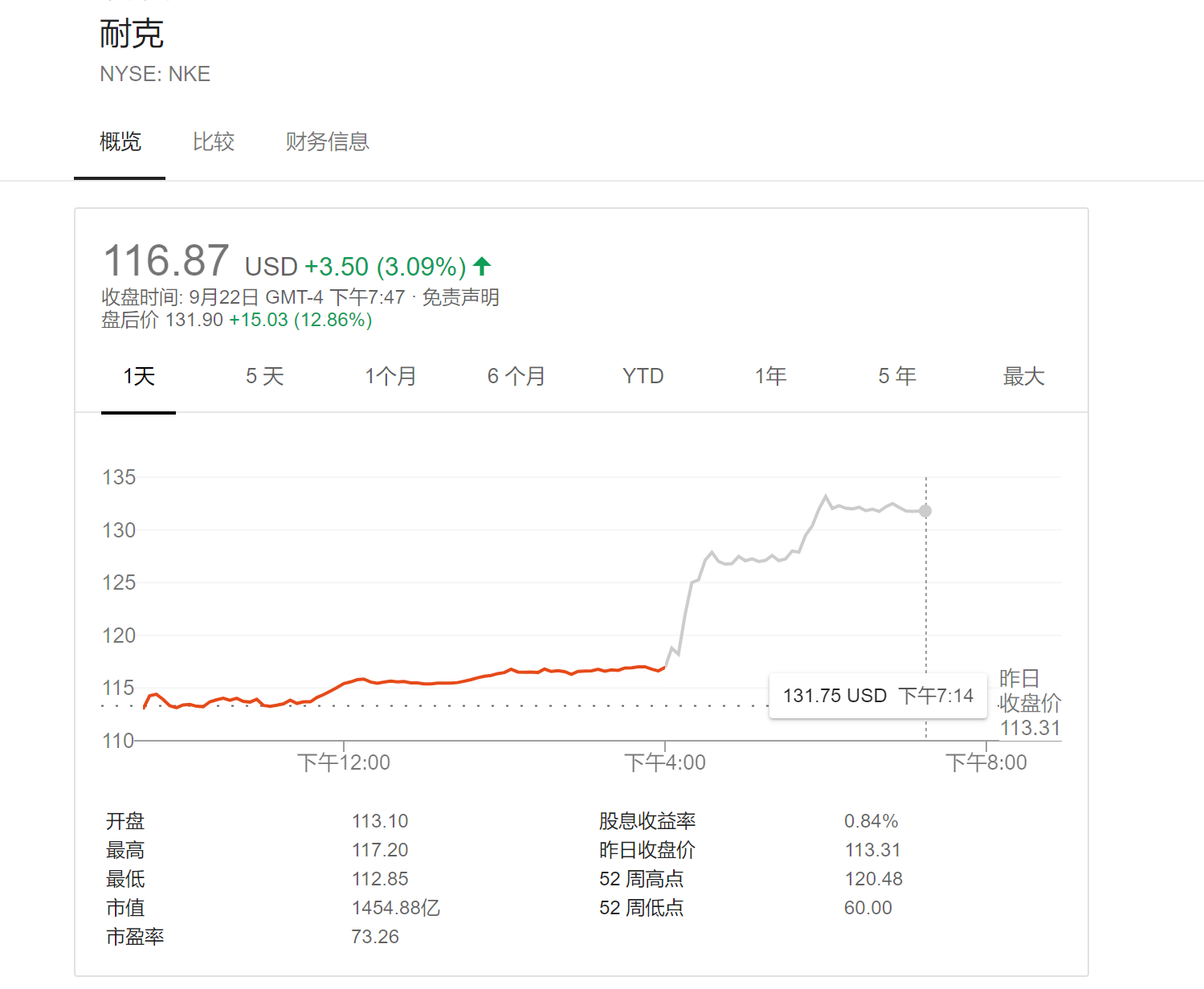Click the 最低 value 112.85

click(380, 879)
